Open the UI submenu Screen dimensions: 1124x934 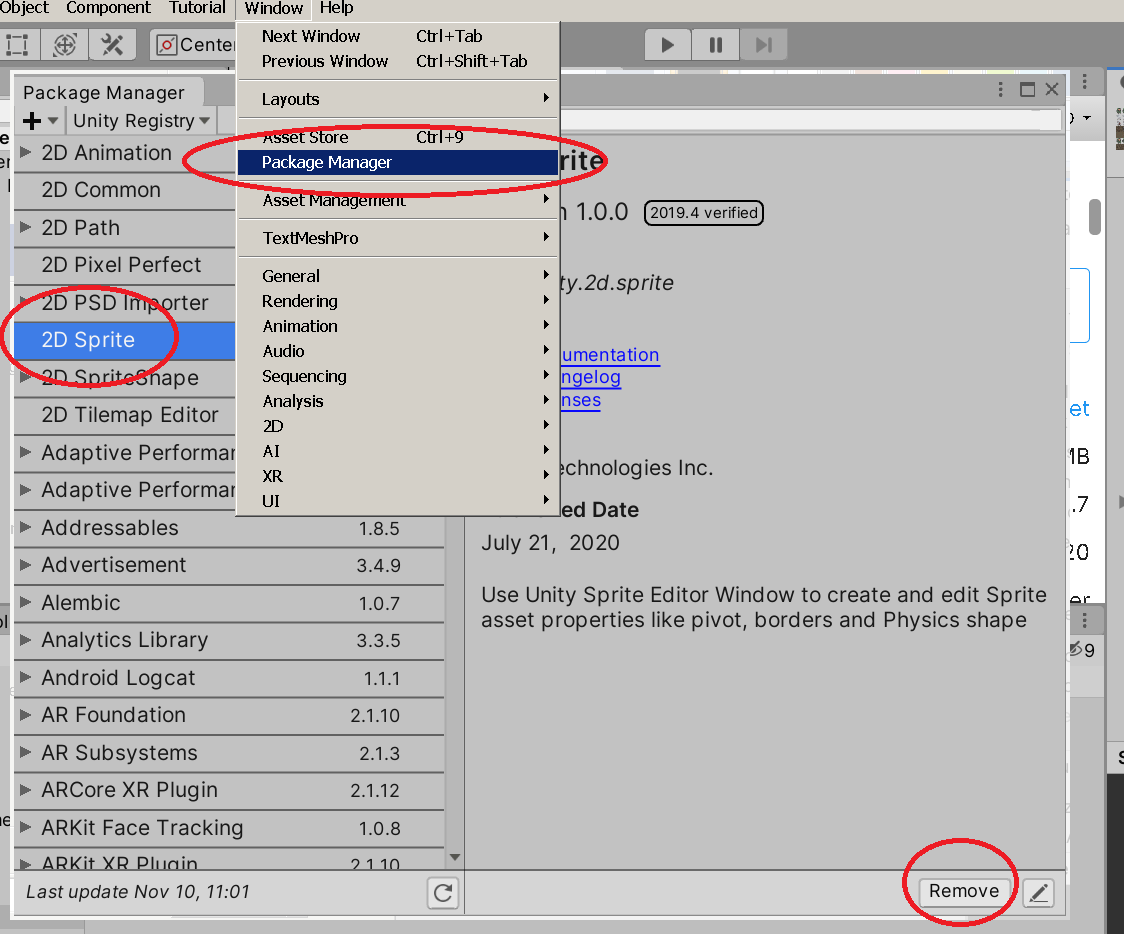pos(398,501)
